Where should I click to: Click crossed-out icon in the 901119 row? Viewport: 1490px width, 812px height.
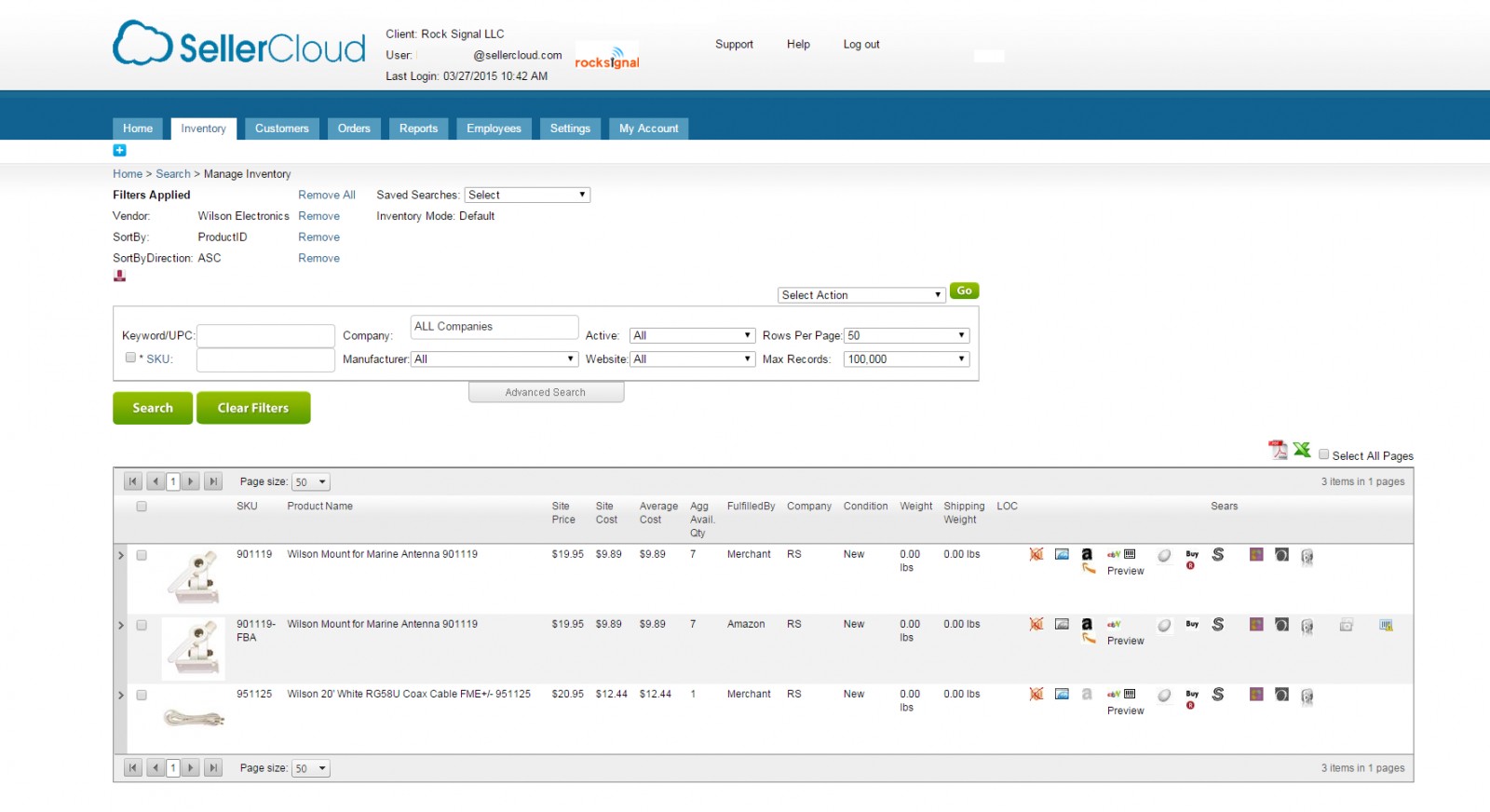point(1036,554)
